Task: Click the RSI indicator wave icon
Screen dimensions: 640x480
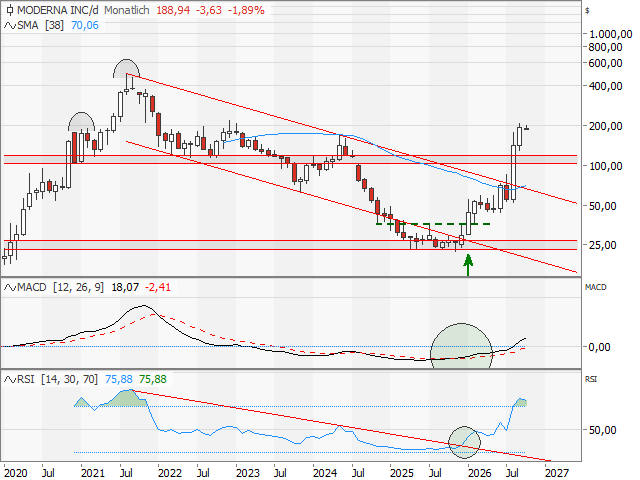Action: click(x=10, y=380)
